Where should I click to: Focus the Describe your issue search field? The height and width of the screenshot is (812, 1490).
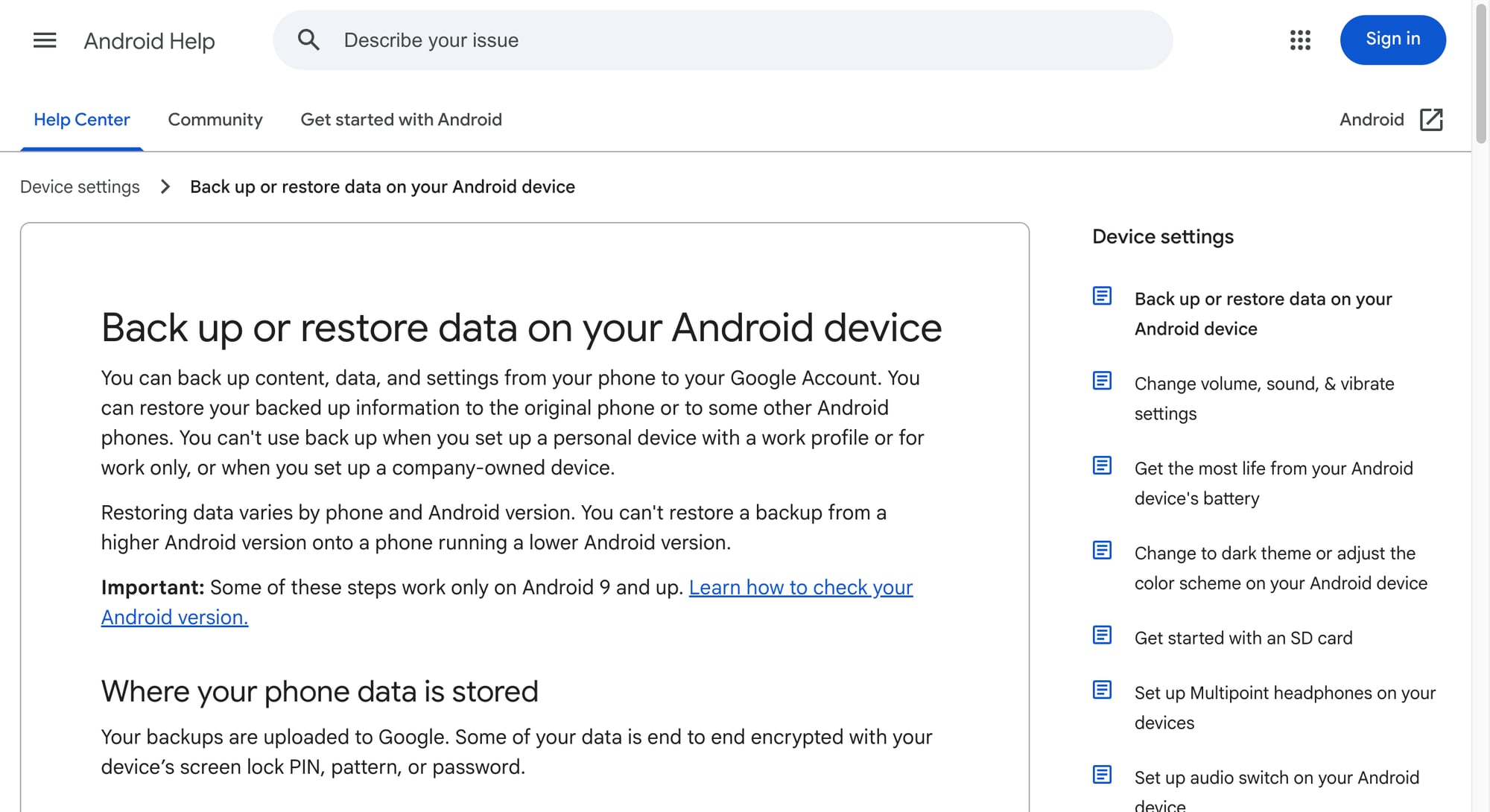723,40
